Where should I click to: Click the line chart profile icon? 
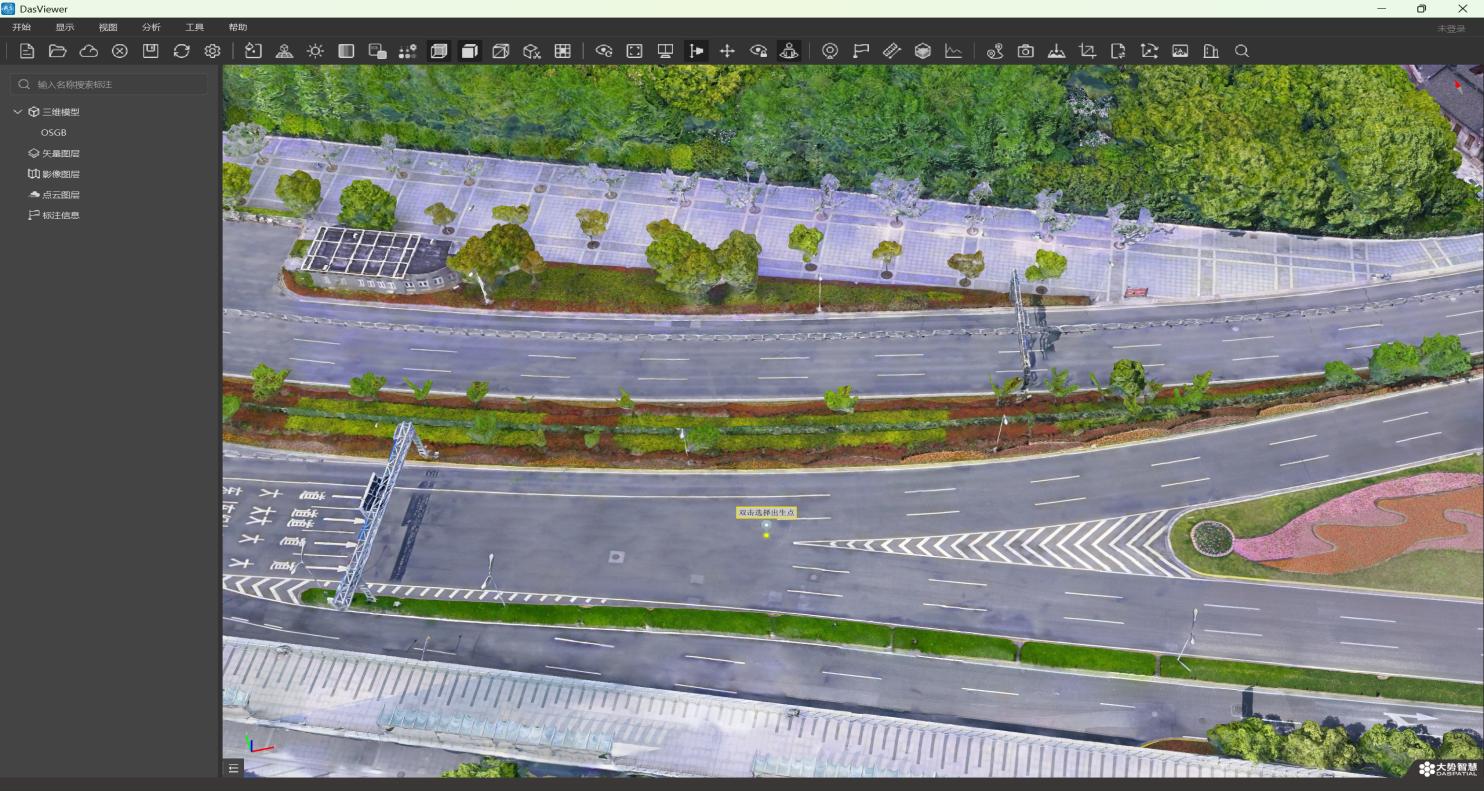pyautogui.click(x=954, y=51)
